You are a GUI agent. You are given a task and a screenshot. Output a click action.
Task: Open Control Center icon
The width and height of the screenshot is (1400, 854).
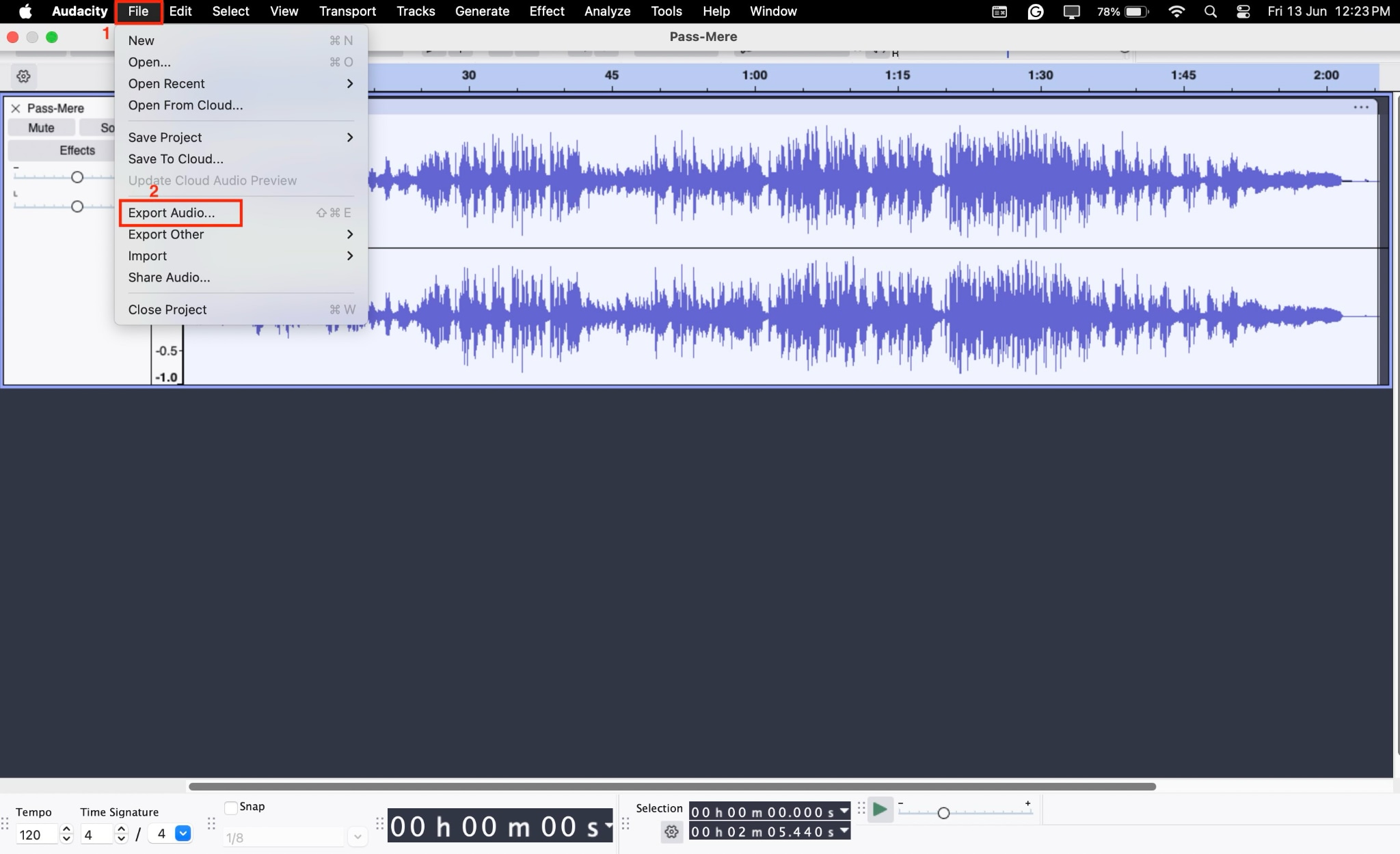pos(1243,11)
